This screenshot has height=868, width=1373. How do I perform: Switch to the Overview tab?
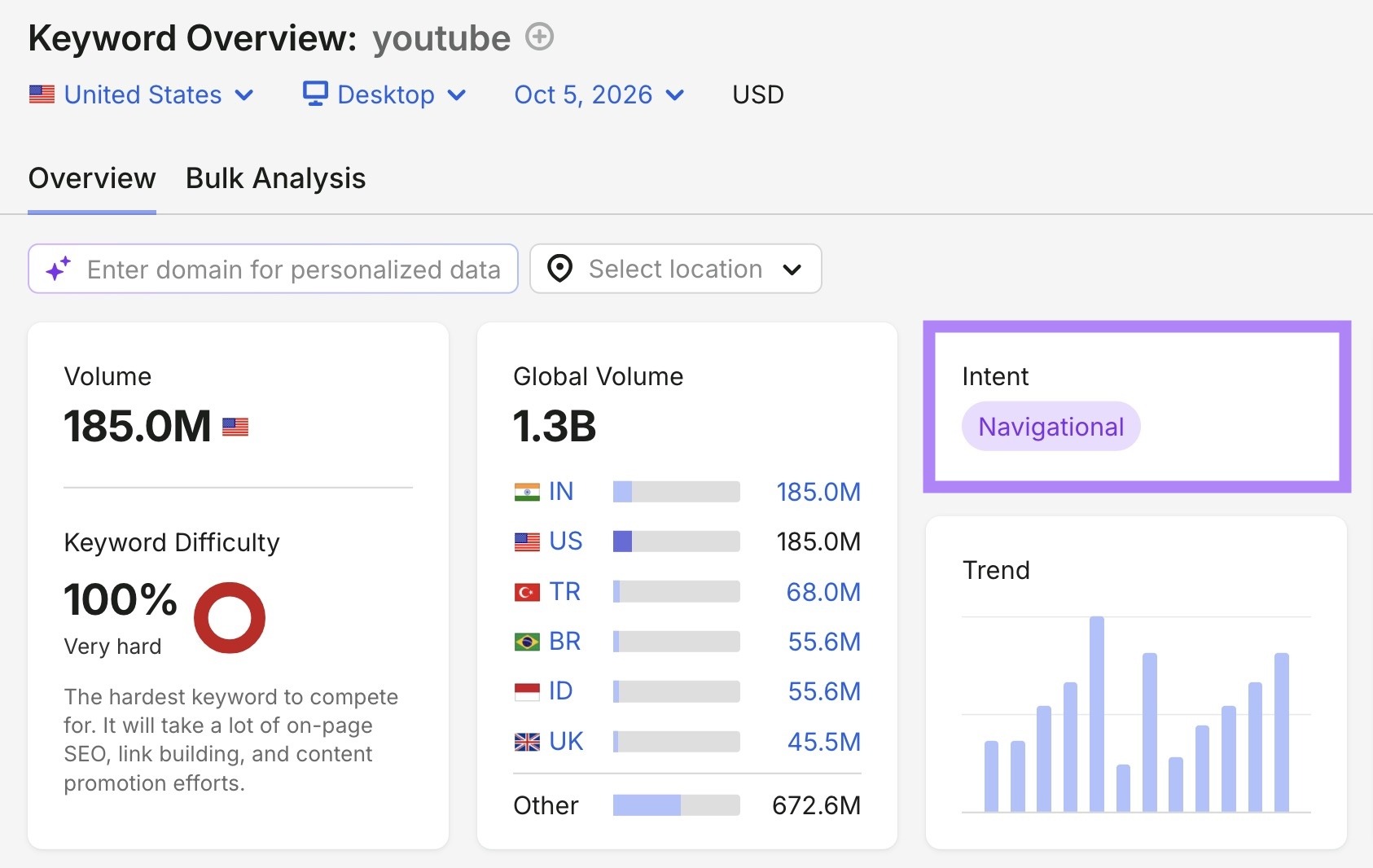[x=92, y=178]
